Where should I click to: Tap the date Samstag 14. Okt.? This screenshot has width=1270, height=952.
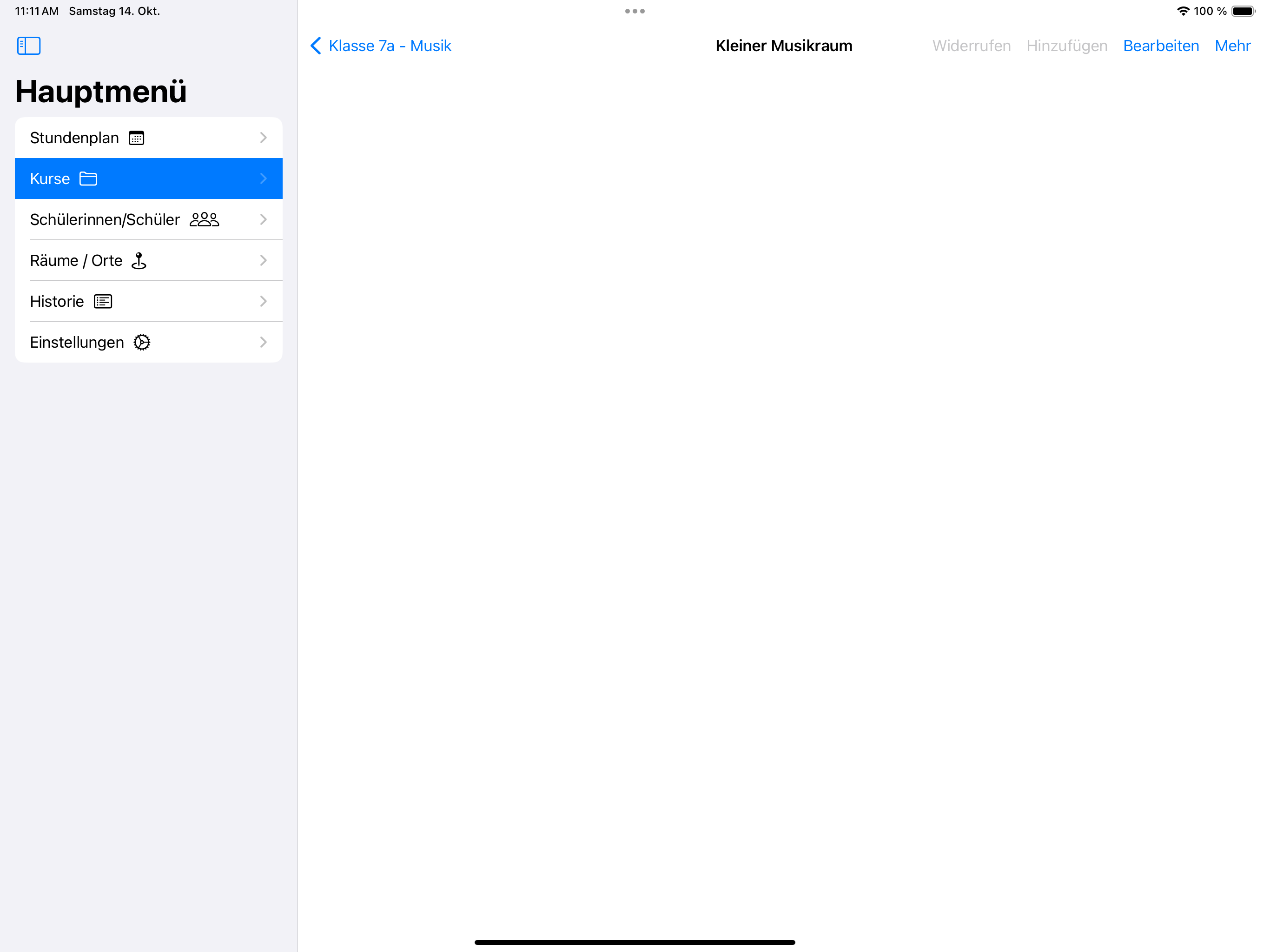pyautogui.click(x=114, y=11)
